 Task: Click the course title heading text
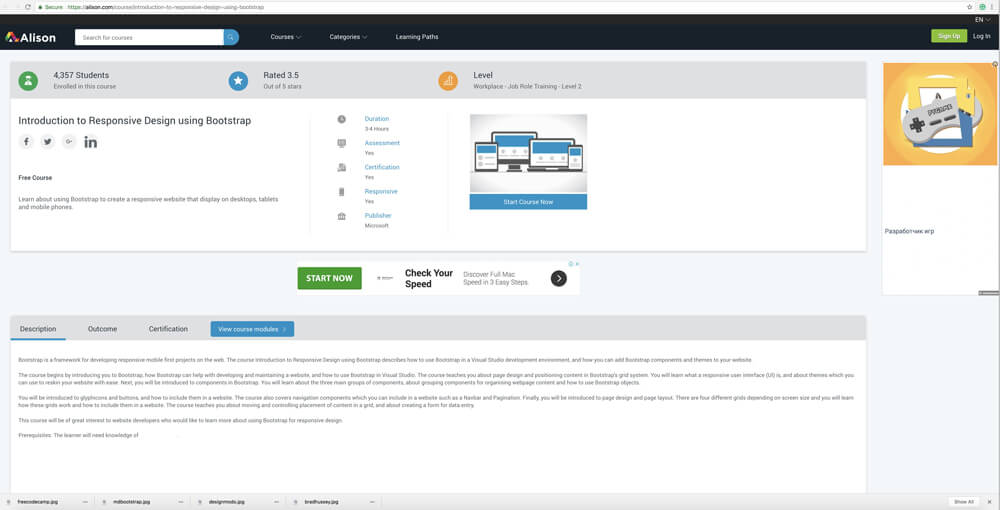point(135,121)
